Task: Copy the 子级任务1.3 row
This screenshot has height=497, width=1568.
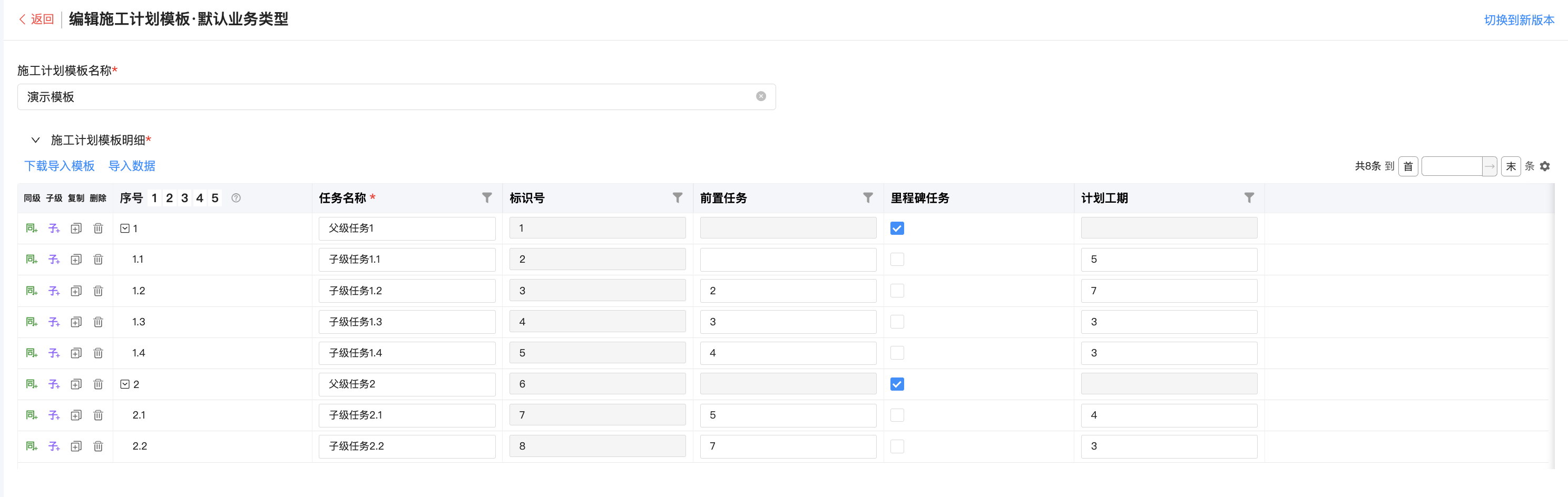Action: click(x=76, y=322)
